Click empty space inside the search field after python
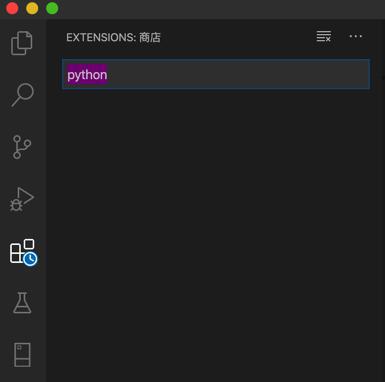This screenshot has width=385, height=382. point(237,74)
